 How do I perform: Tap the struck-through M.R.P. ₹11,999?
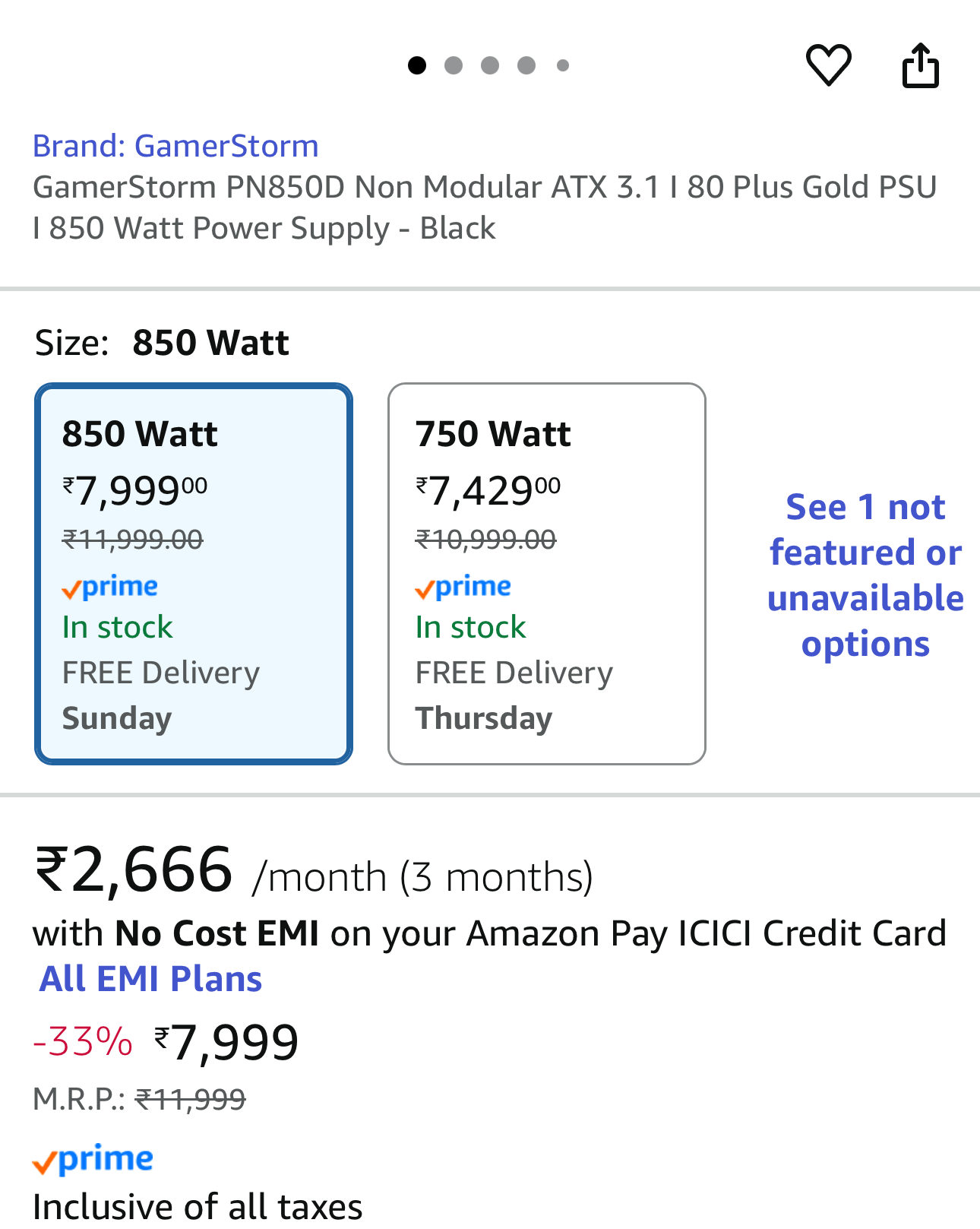coord(190,1099)
